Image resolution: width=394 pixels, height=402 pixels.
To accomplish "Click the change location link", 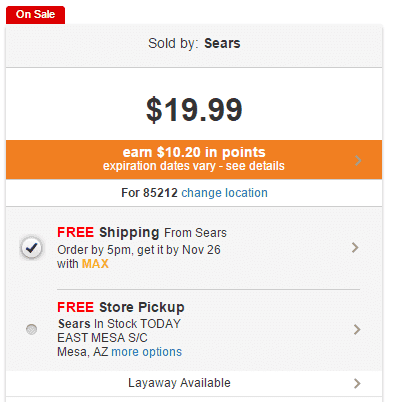I will tap(224, 193).
